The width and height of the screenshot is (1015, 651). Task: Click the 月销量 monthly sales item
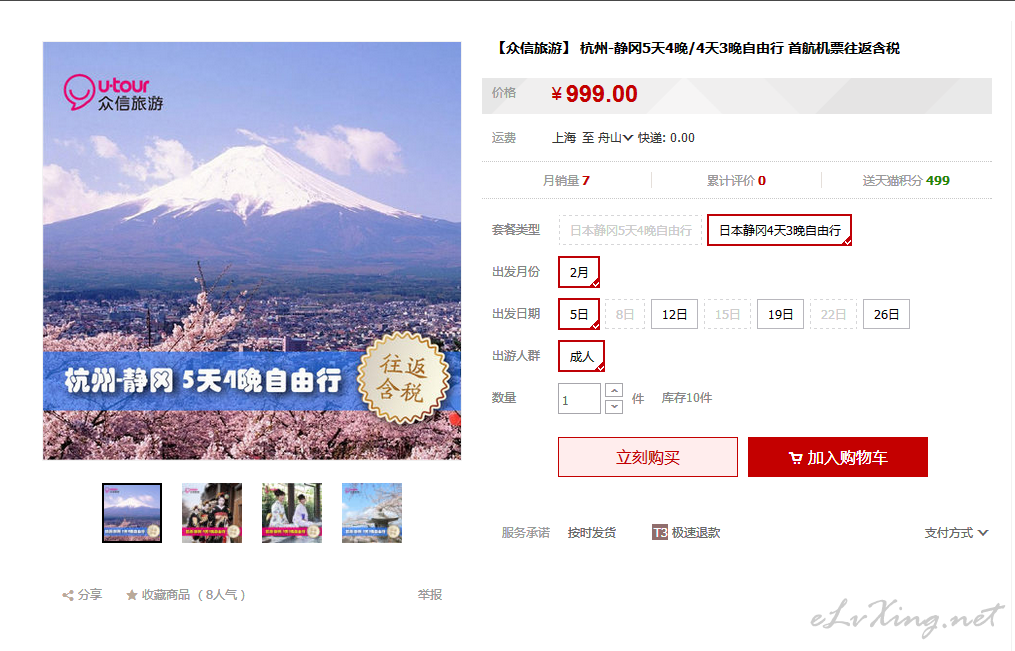pos(566,181)
